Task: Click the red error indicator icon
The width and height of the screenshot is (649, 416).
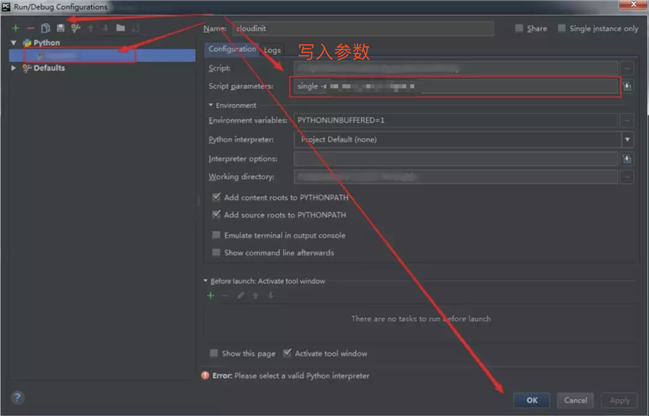Action: pos(205,375)
